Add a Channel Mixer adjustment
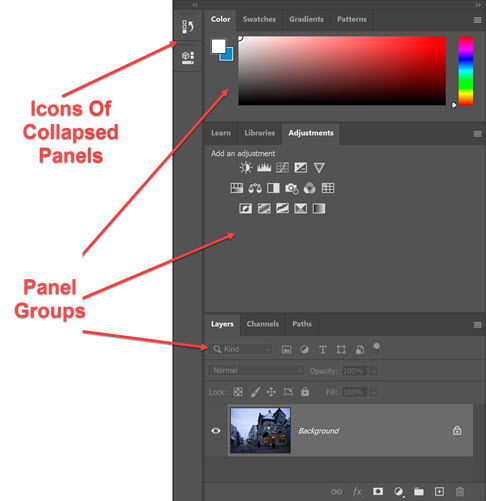Screen dimensions: 486x501 click(310, 188)
